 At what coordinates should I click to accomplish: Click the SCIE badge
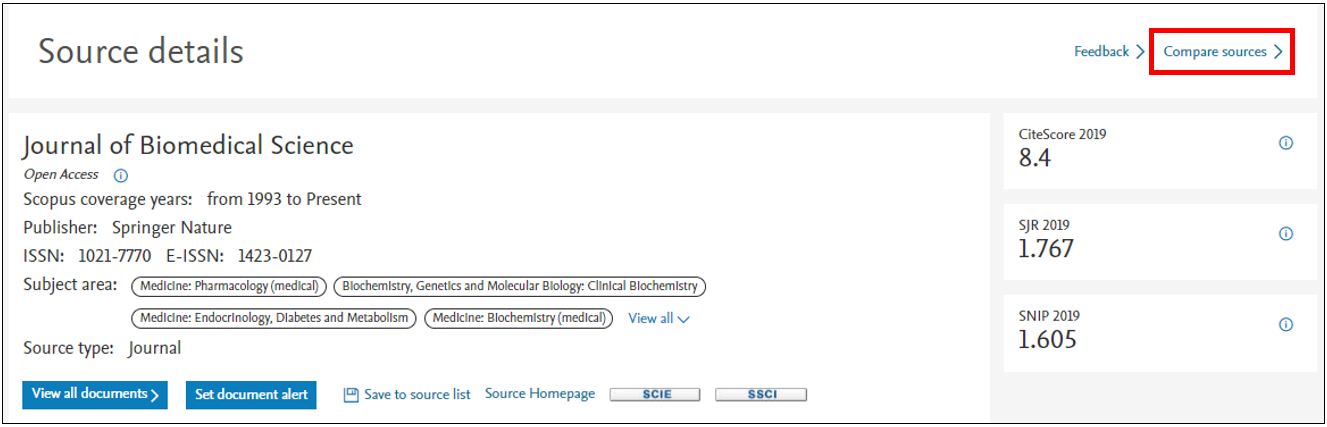(655, 394)
